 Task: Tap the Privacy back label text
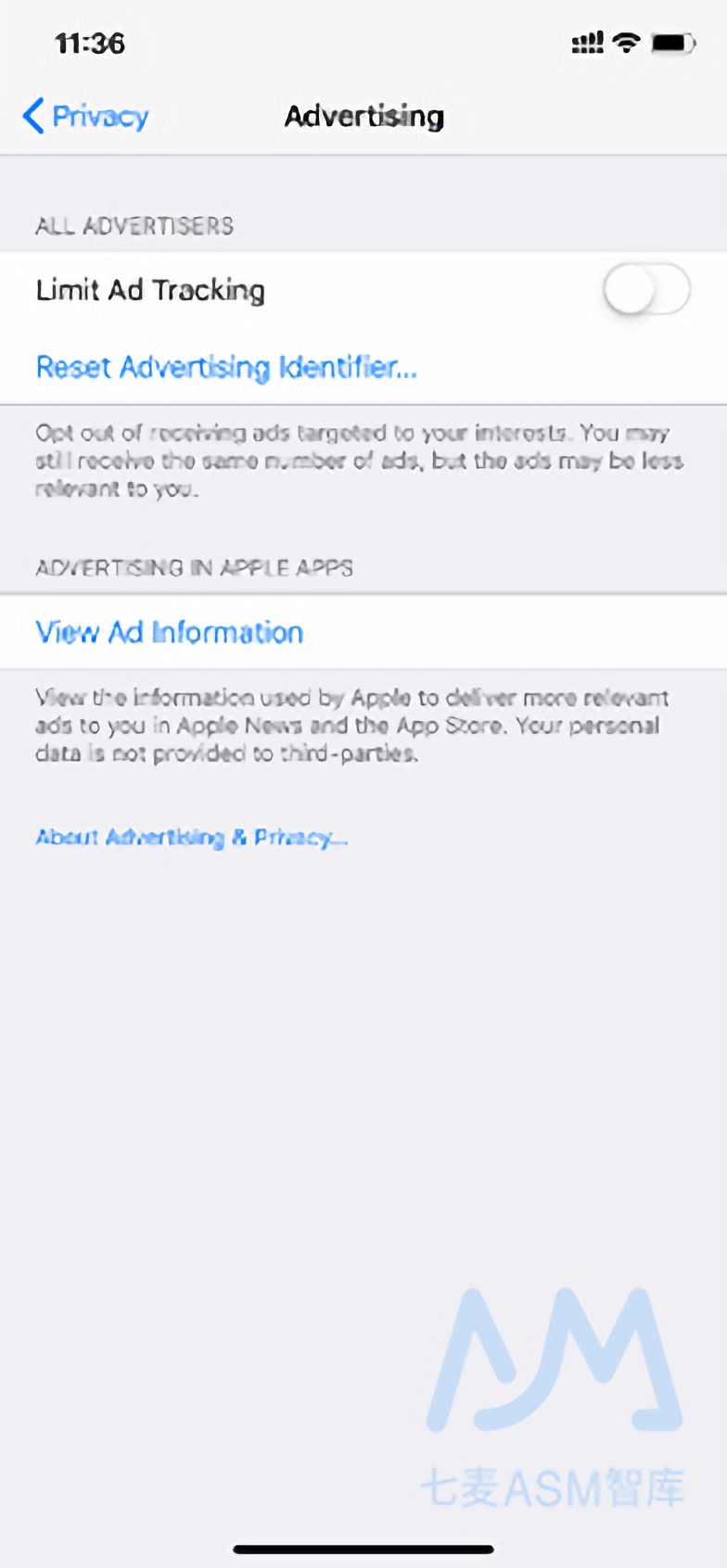click(x=100, y=116)
